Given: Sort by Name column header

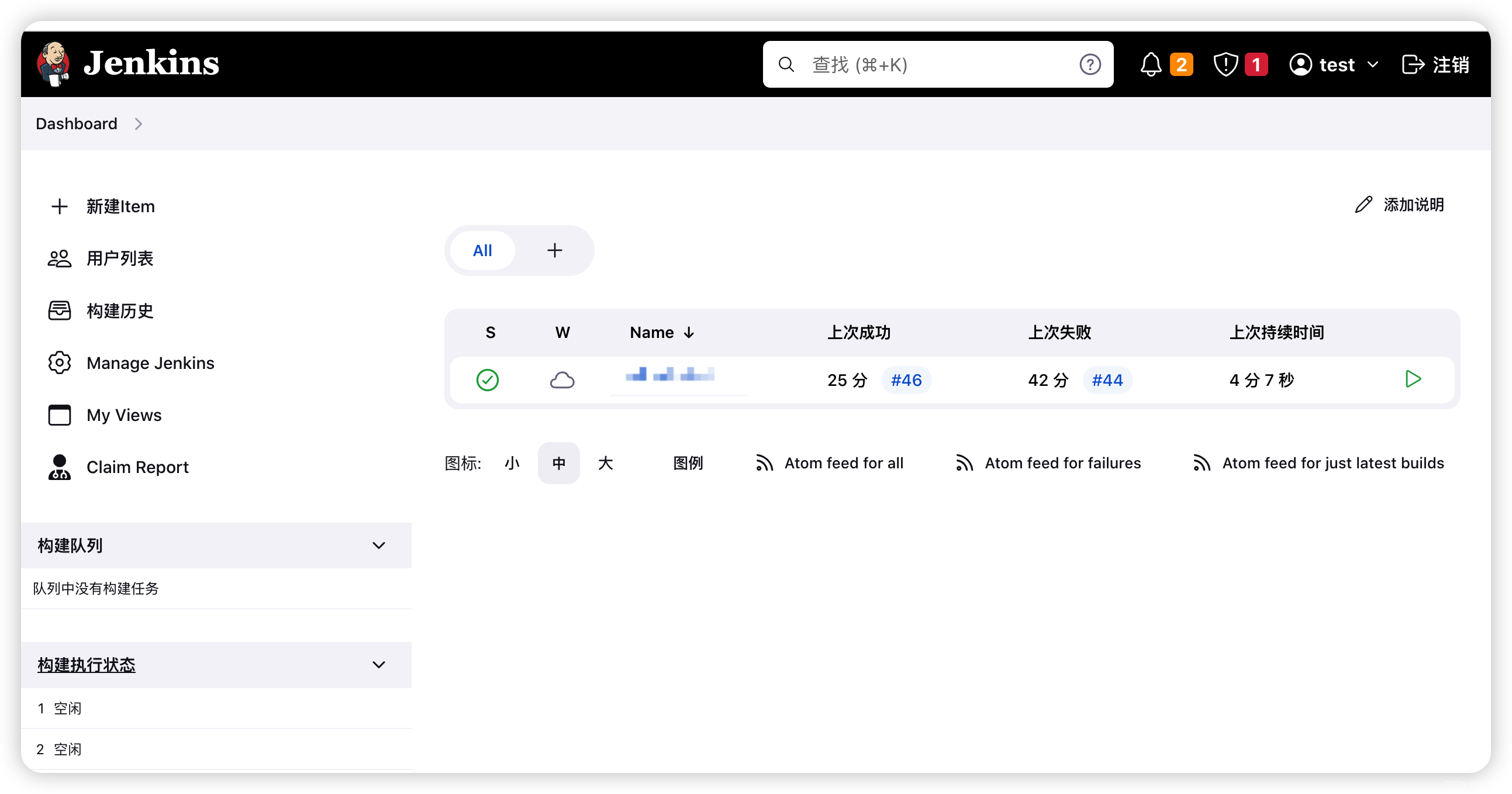Looking at the screenshot, I should click(662, 333).
